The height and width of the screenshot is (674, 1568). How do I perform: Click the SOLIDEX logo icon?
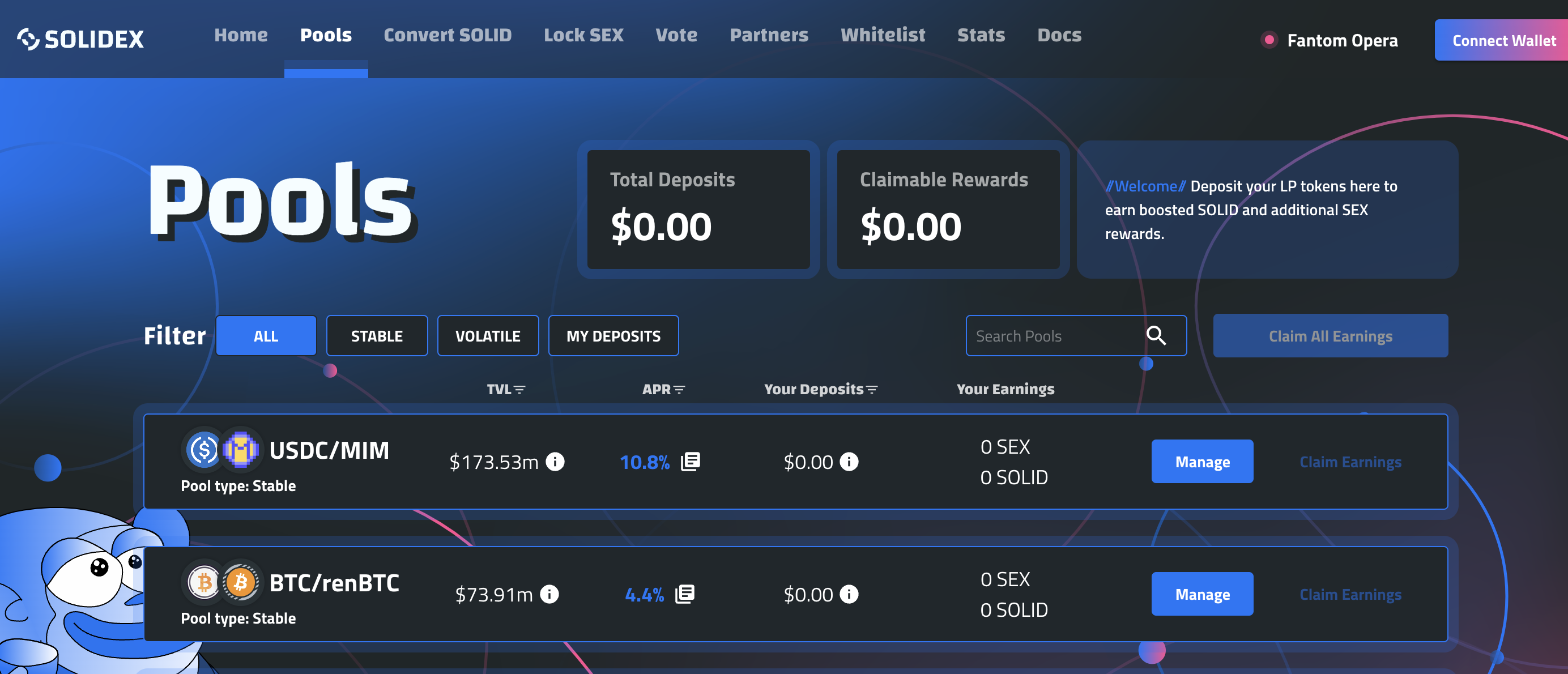pyautogui.click(x=26, y=39)
